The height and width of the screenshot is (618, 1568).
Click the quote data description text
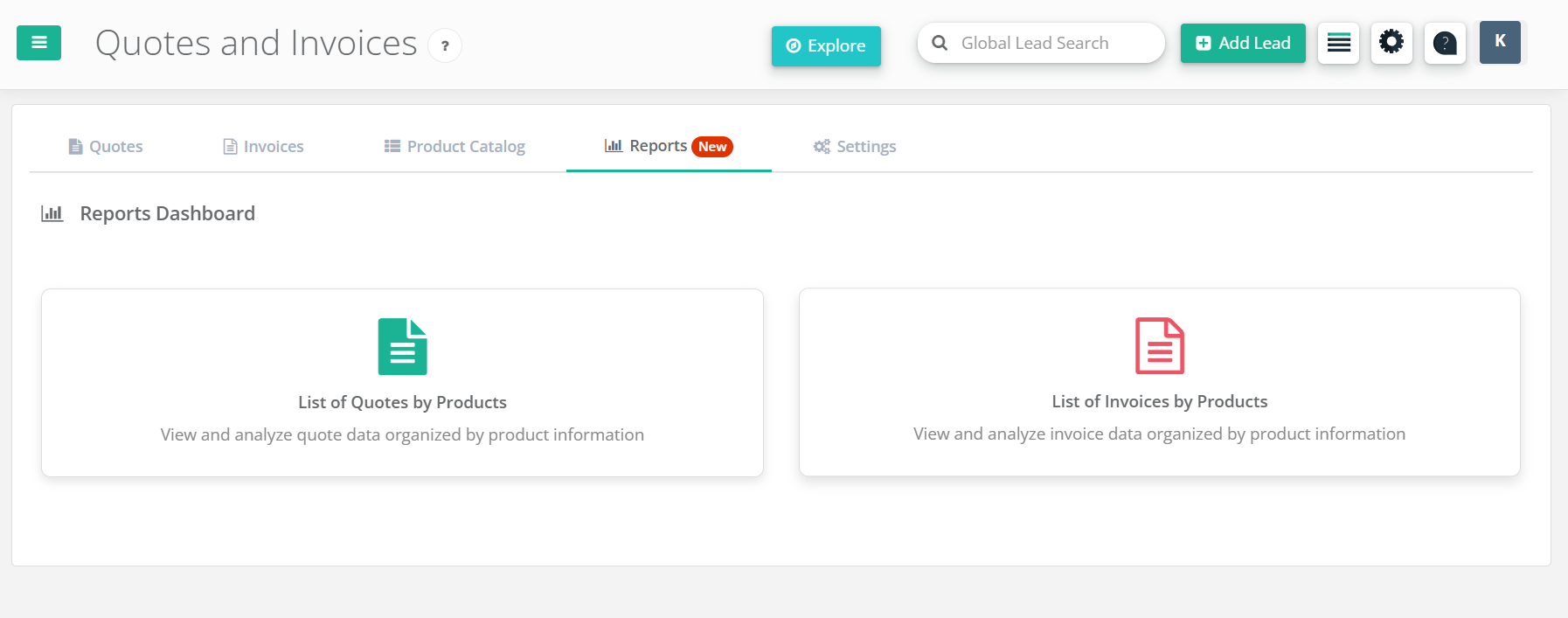pyautogui.click(x=402, y=434)
